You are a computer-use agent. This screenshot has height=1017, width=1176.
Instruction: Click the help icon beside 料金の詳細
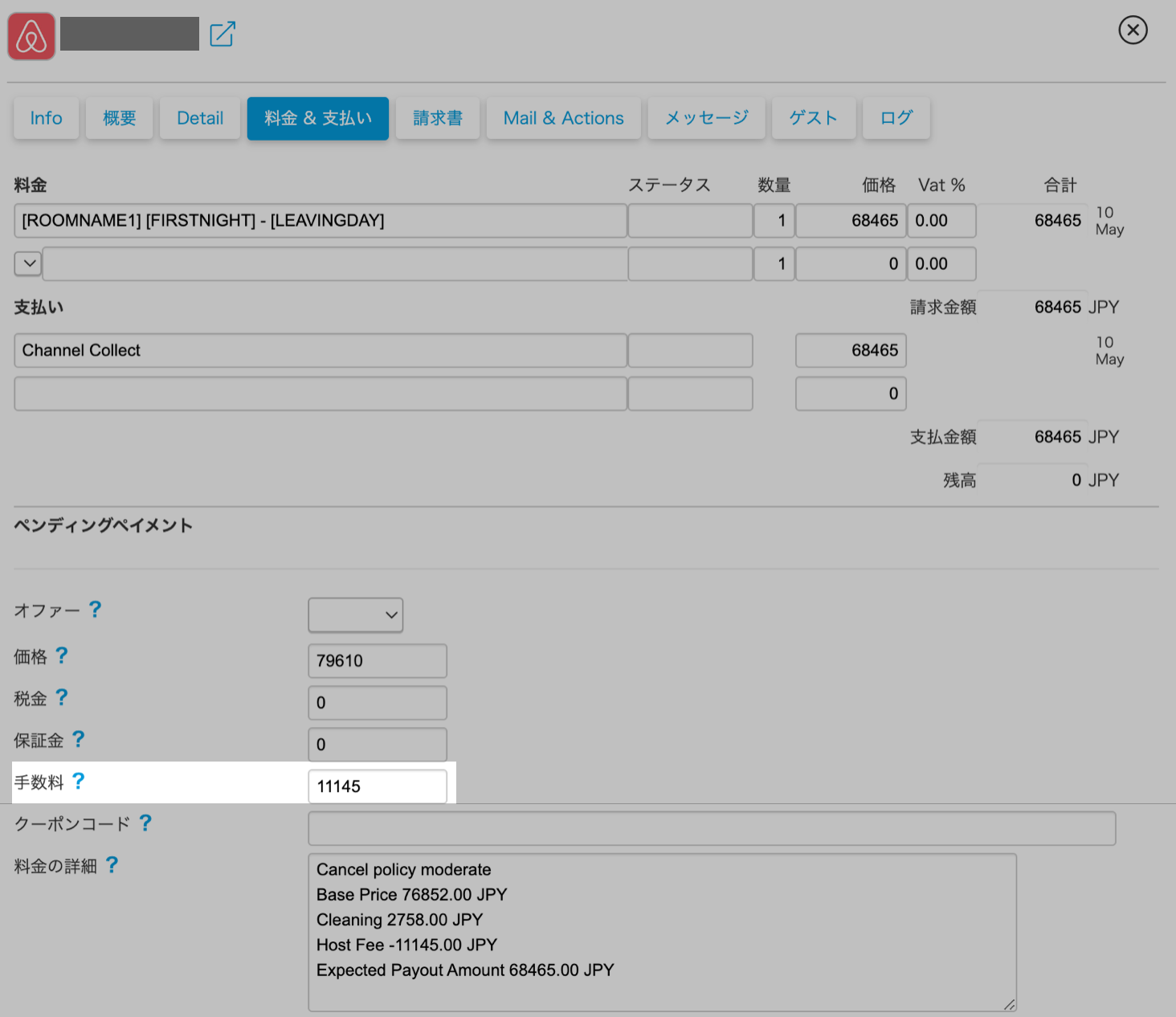point(112,865)
